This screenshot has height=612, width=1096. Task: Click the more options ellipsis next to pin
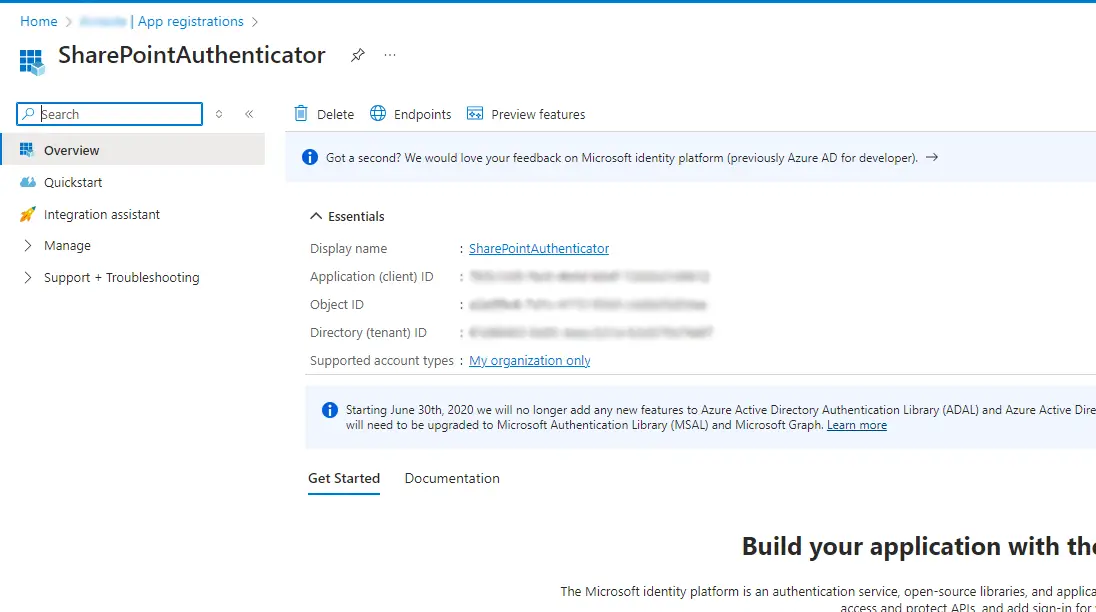[389, 56]
